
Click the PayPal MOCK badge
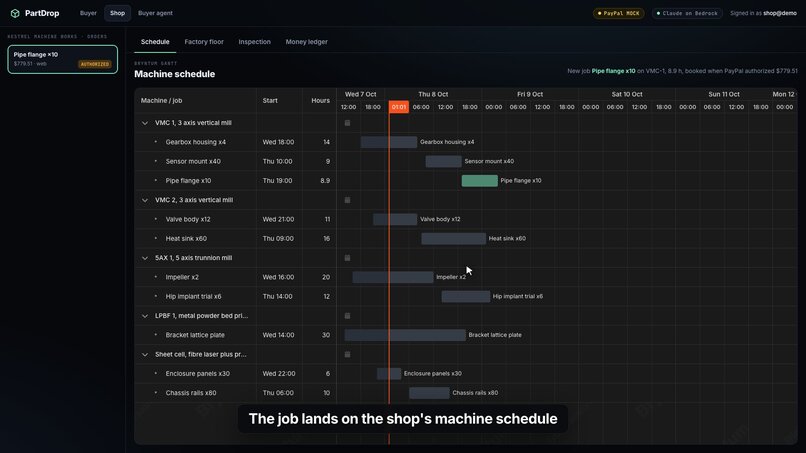[618, 13]
